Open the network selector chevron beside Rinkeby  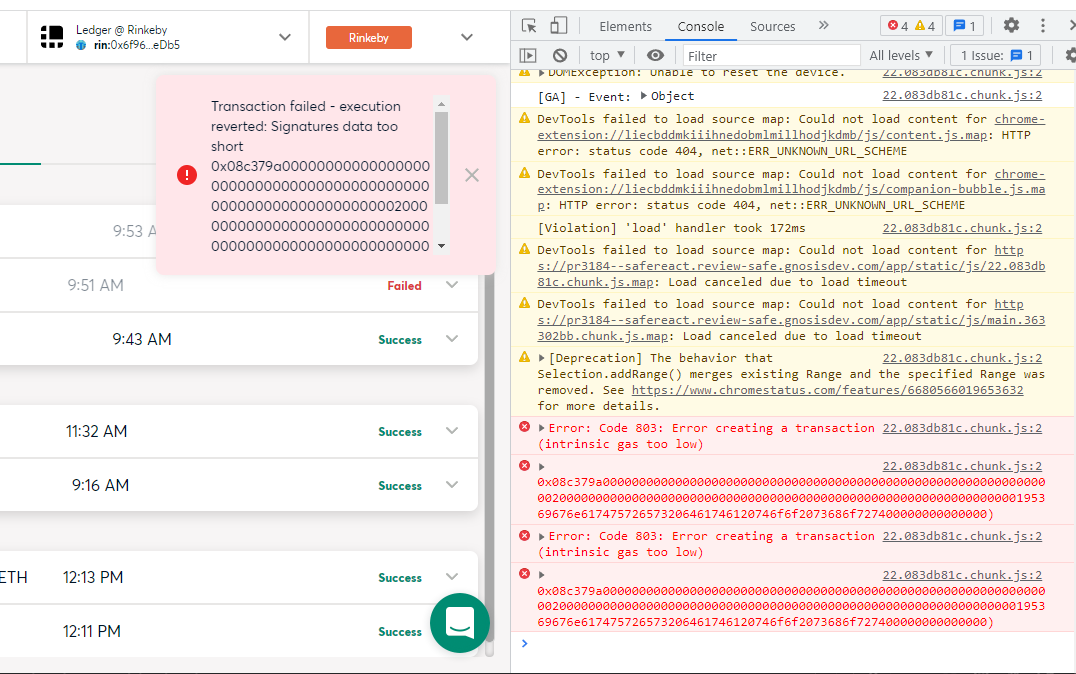pos(467,37)
